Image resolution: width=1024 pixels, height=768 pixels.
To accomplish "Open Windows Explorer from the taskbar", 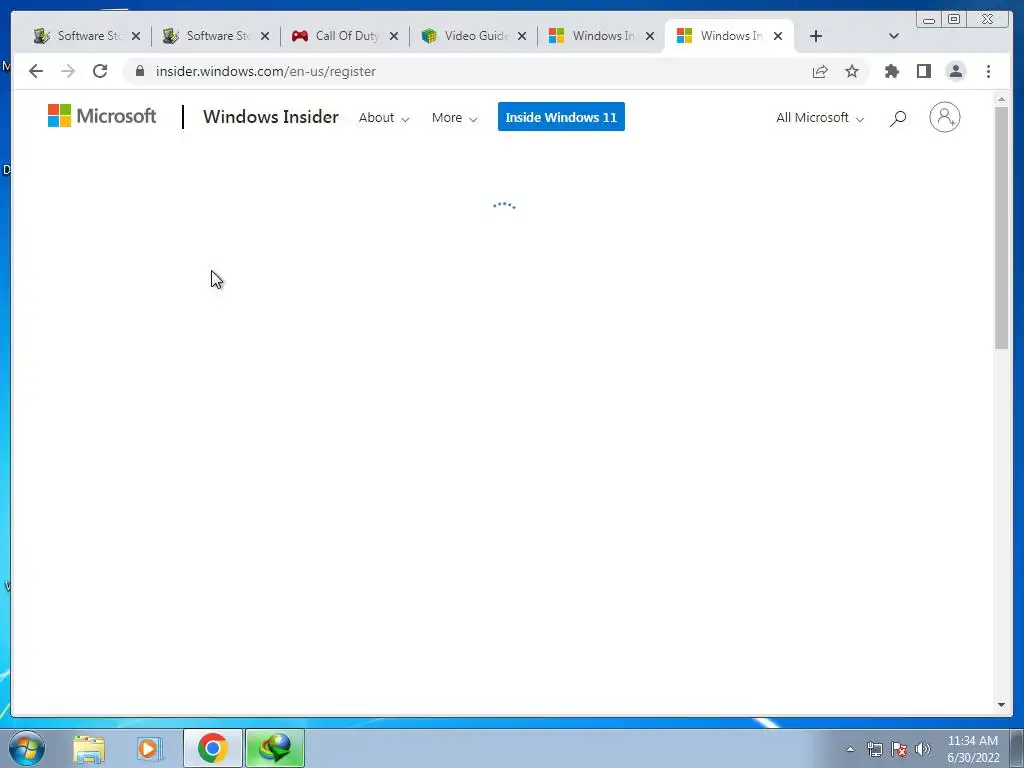I will (x=89, y=748).
